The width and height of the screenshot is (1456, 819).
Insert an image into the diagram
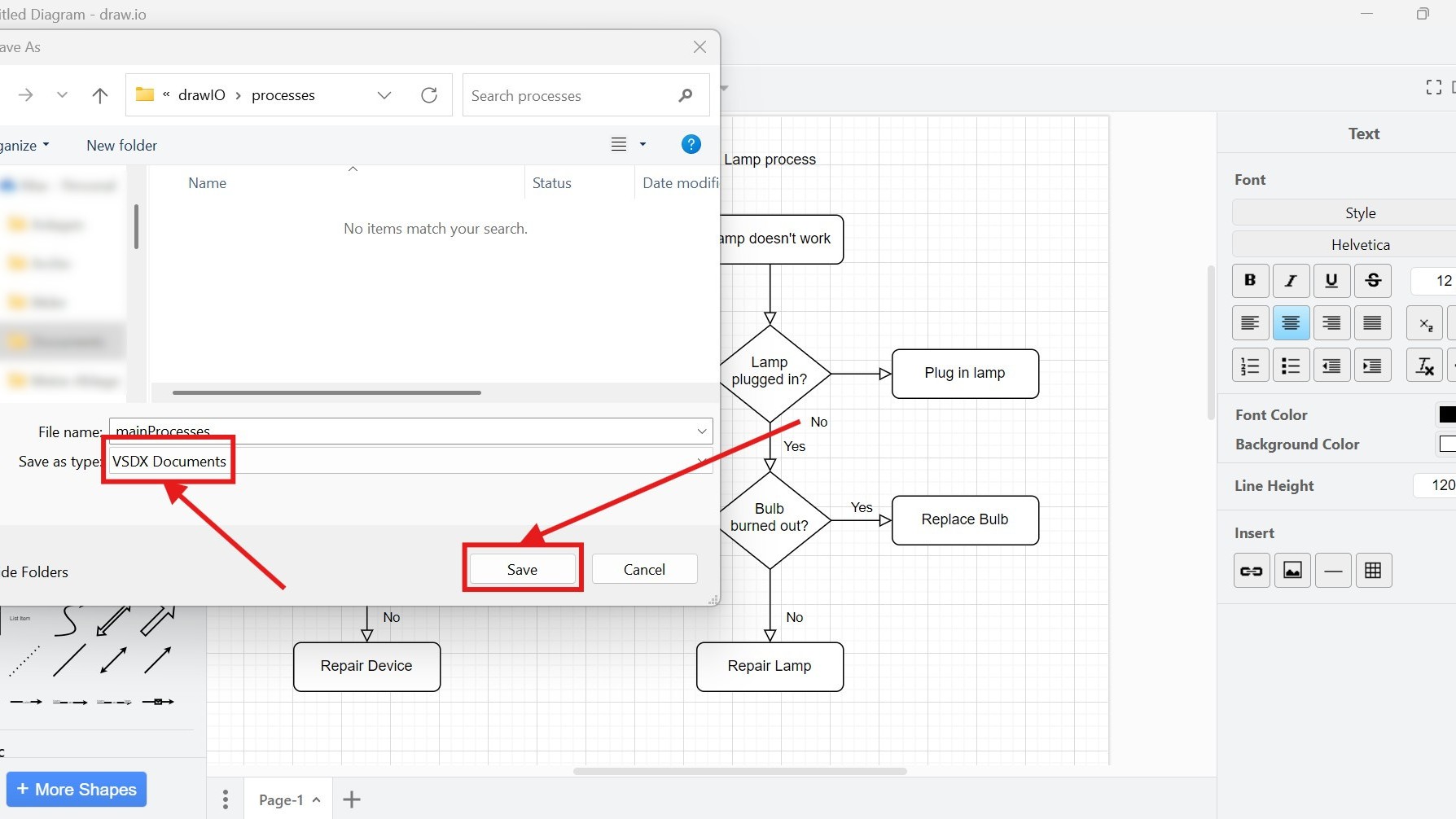click(1292, 570)
